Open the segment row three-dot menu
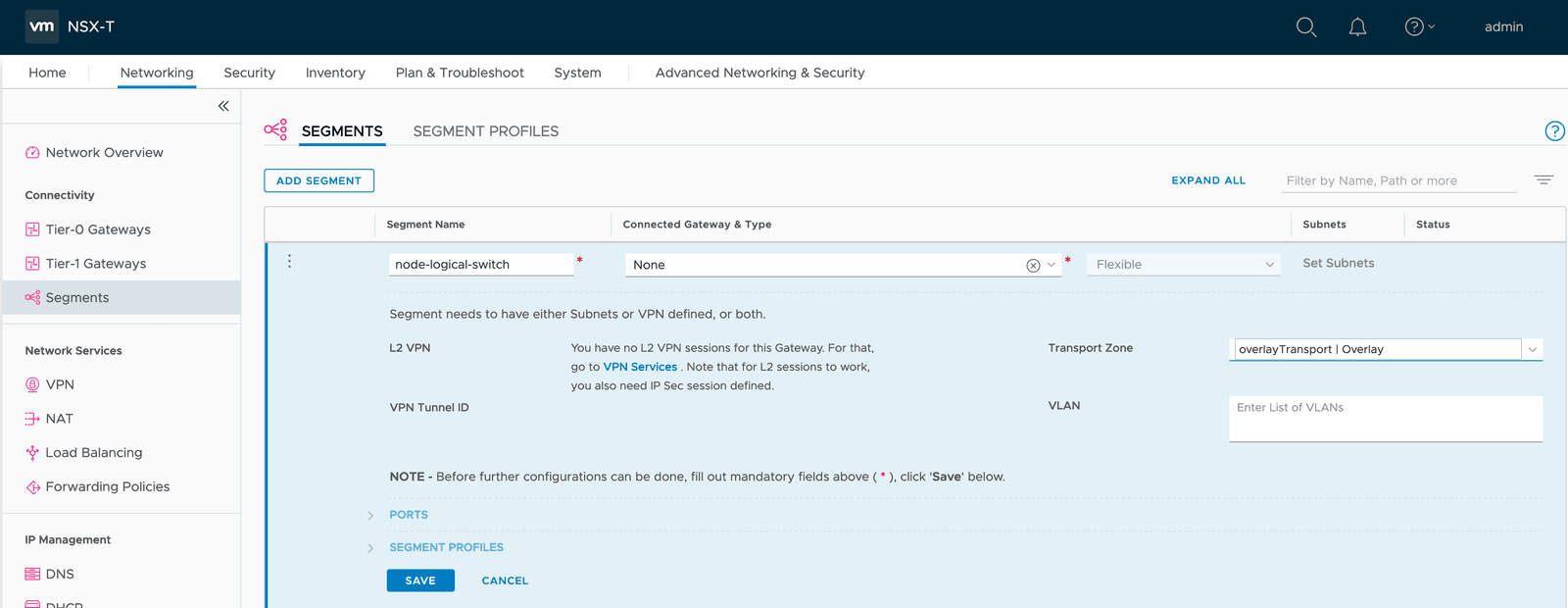 pos(289,262)
